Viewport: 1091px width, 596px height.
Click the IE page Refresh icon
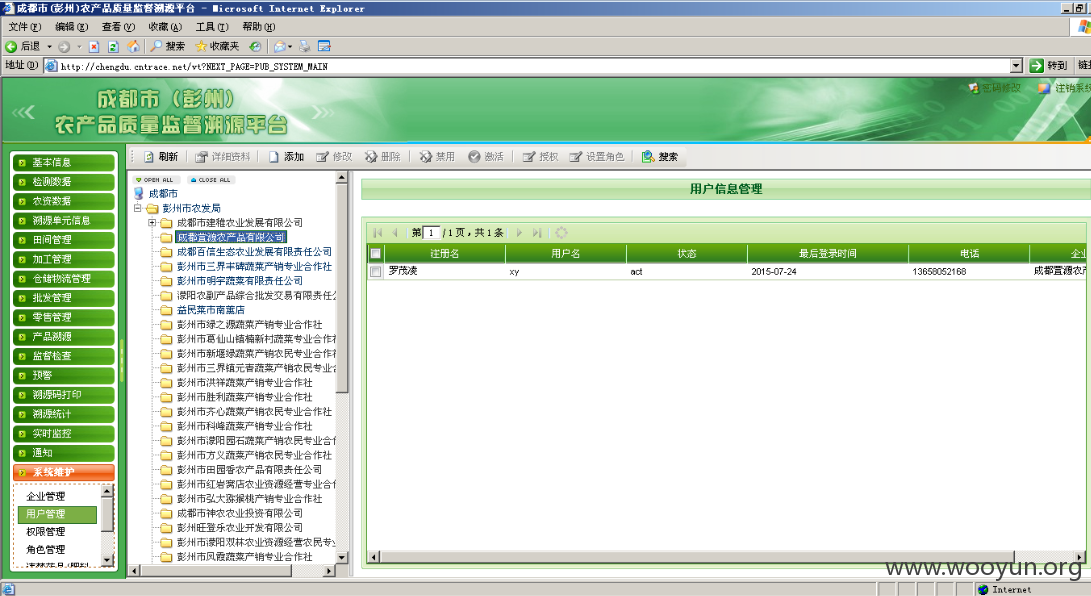(x=113, y=47)
